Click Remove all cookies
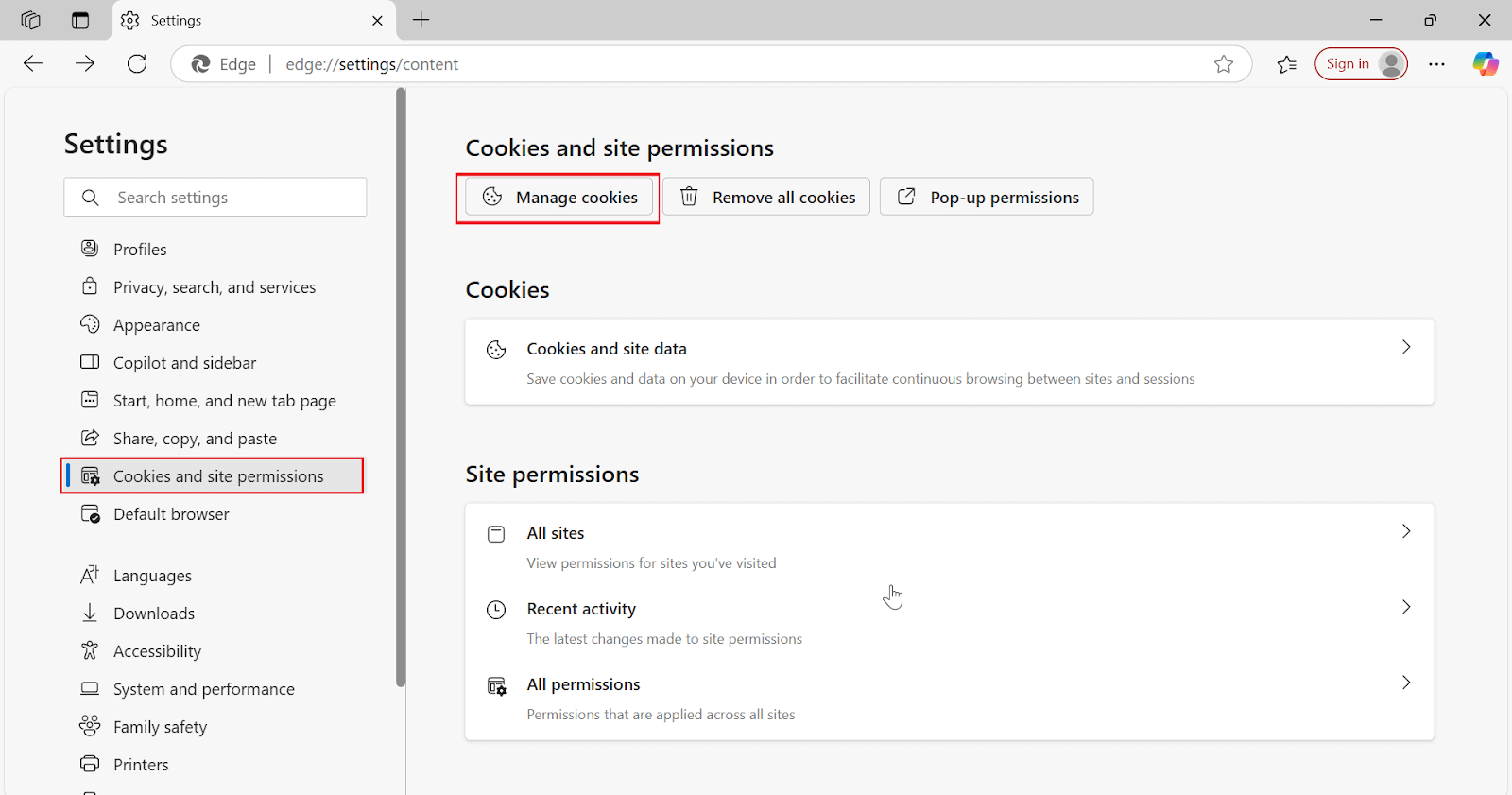Screen dimensions: 1512x795 [x=765, y=197]
